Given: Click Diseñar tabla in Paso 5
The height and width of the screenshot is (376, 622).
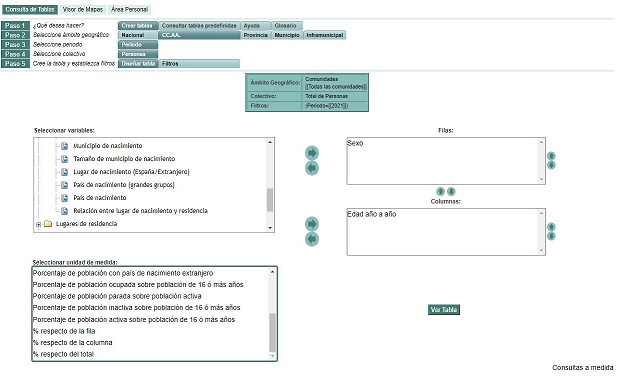Looking at the screenshot, I should pyautogui.click(x=138, y=63).
